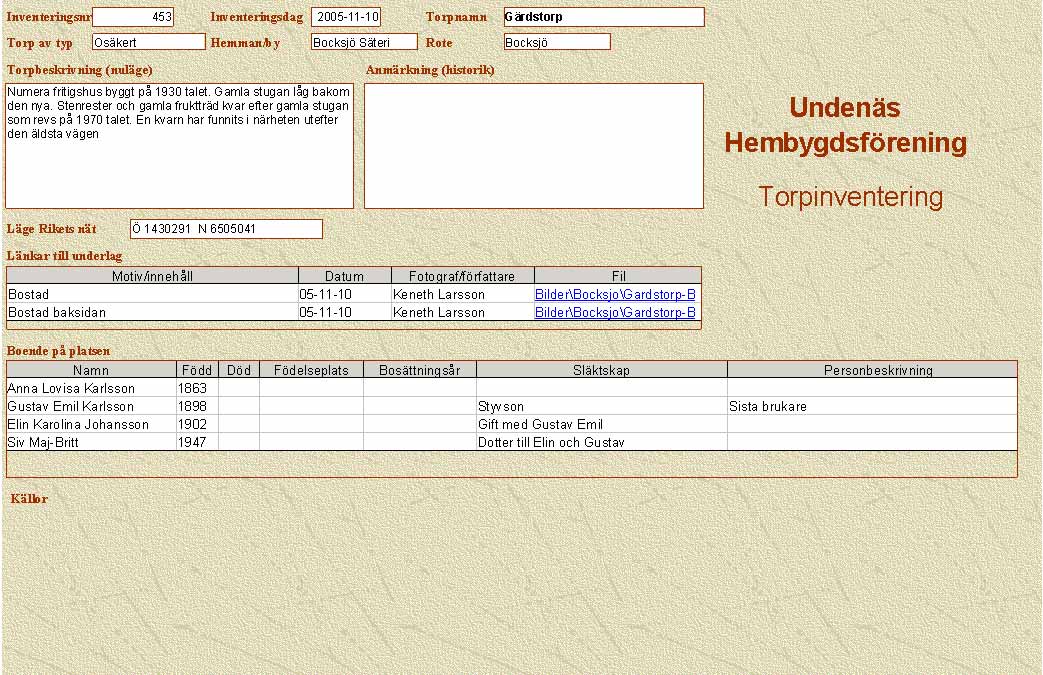The image size is (1043, 675).
Task: Click the Släktskap column header
Action: point(601,370)
